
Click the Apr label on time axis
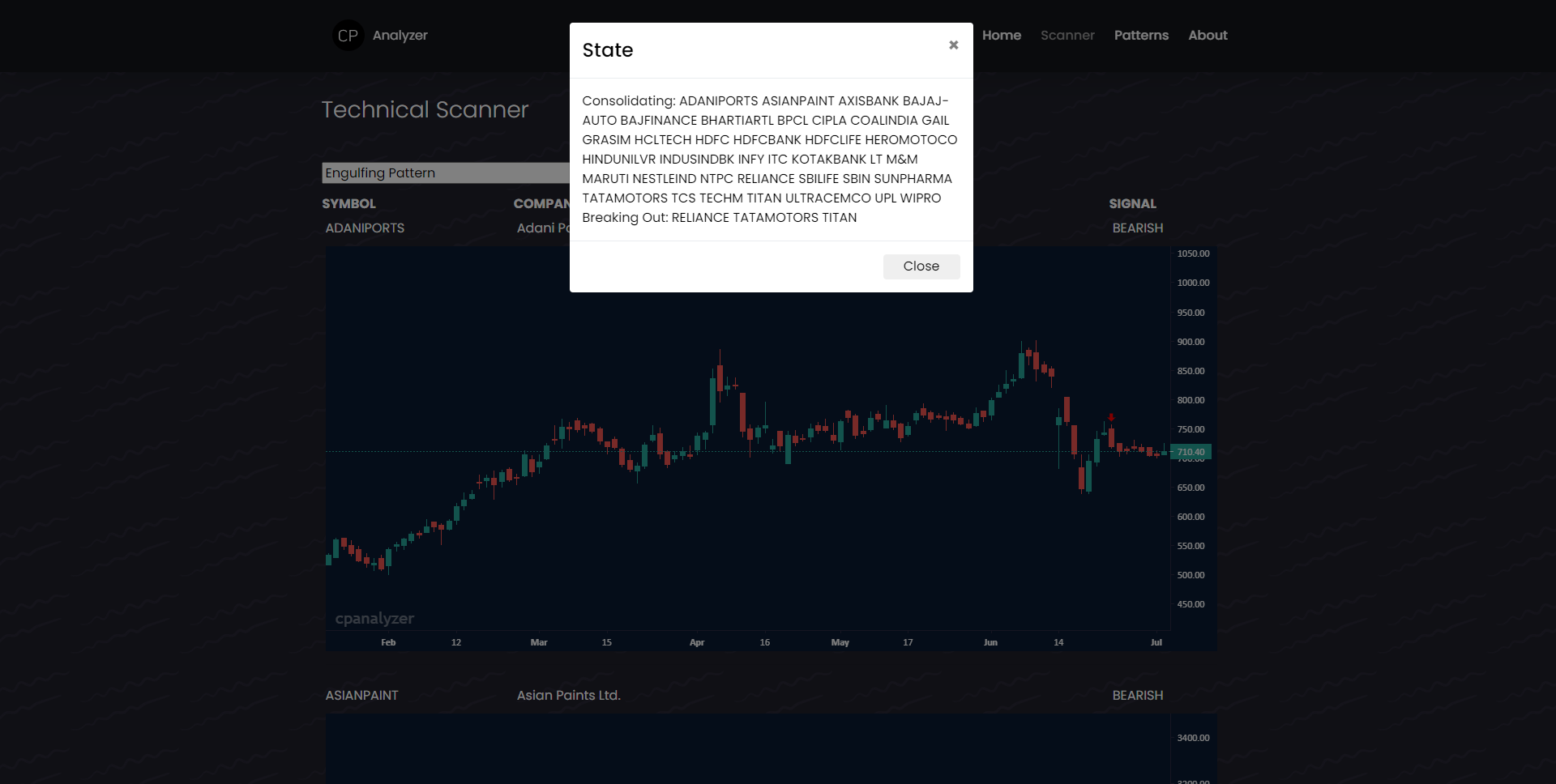(x=697, y=642)
